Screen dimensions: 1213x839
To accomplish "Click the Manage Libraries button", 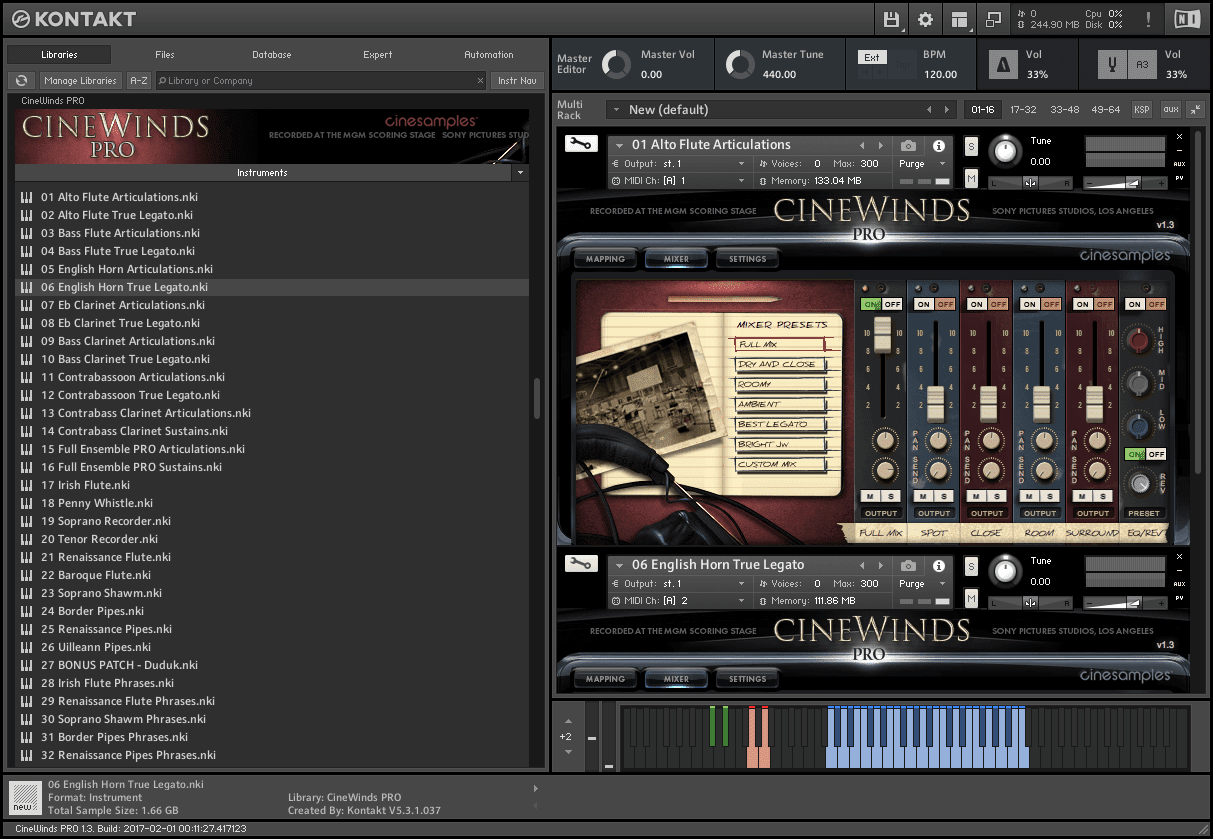I will pos(80,81).
